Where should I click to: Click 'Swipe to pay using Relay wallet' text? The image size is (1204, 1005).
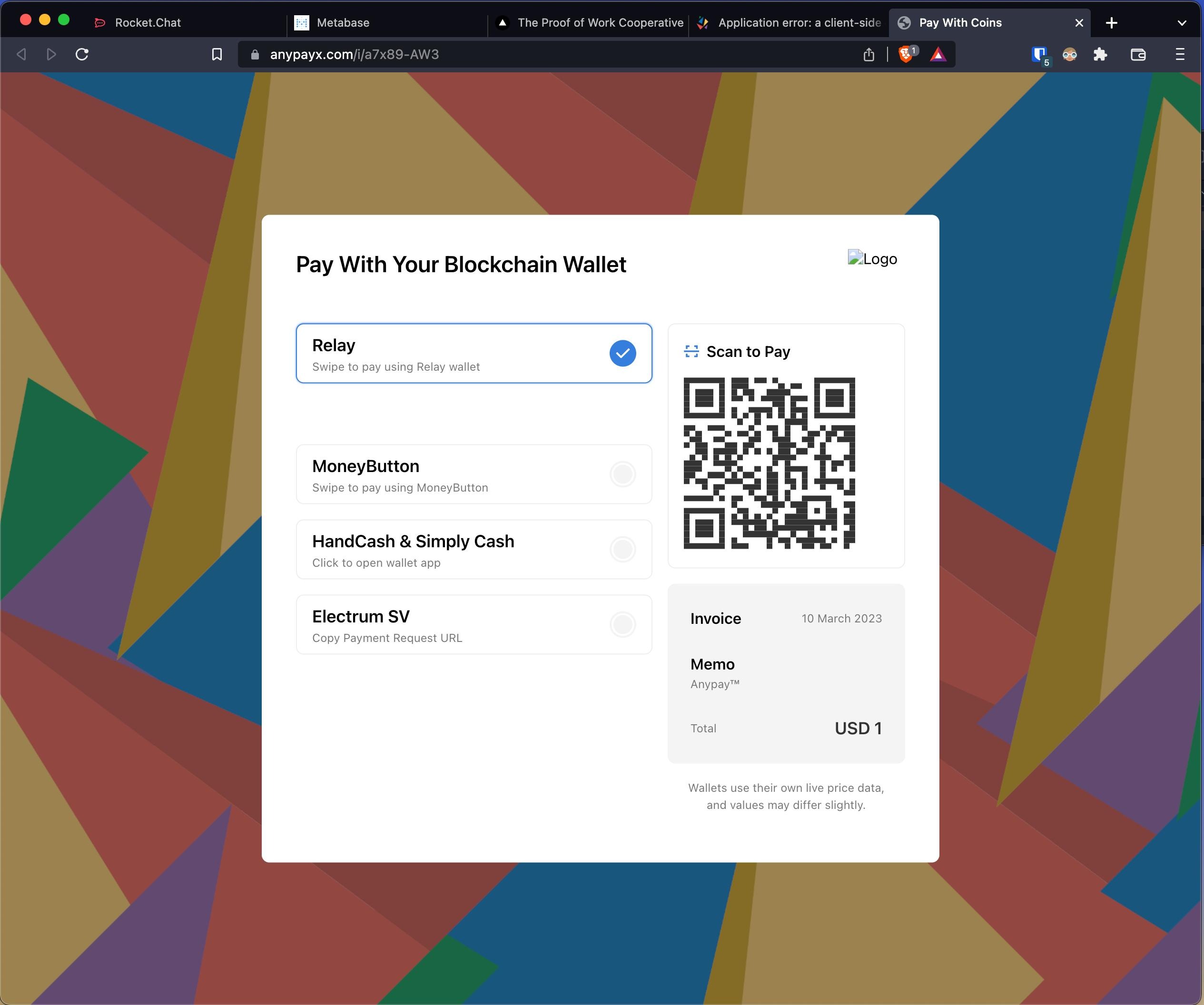[x=396, y=367]
